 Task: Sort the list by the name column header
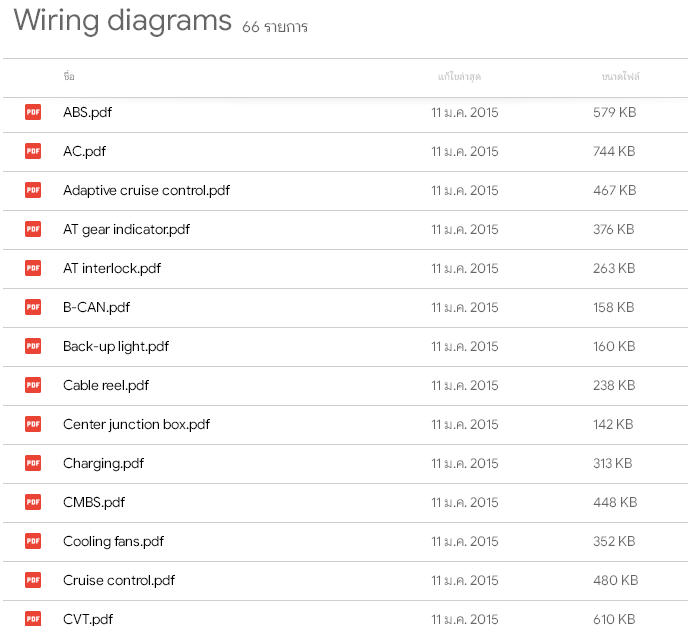tap(68, 76)
